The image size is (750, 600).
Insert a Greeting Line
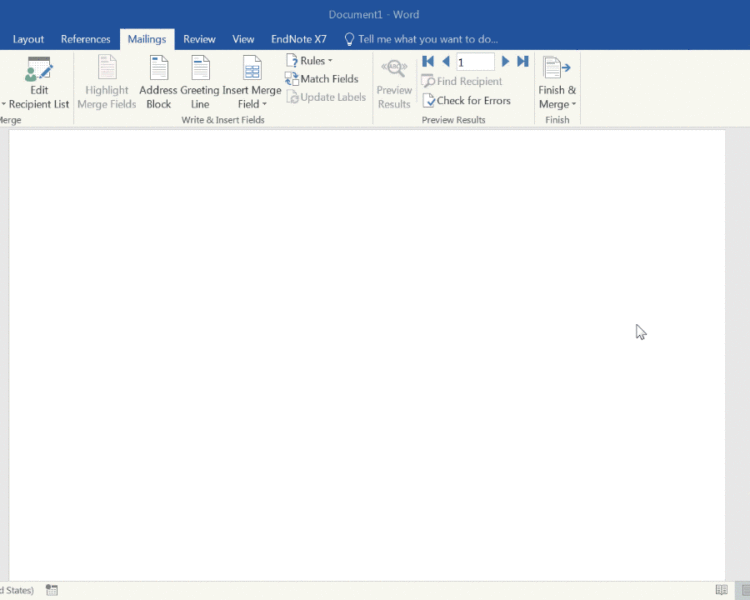click(200, 82)
